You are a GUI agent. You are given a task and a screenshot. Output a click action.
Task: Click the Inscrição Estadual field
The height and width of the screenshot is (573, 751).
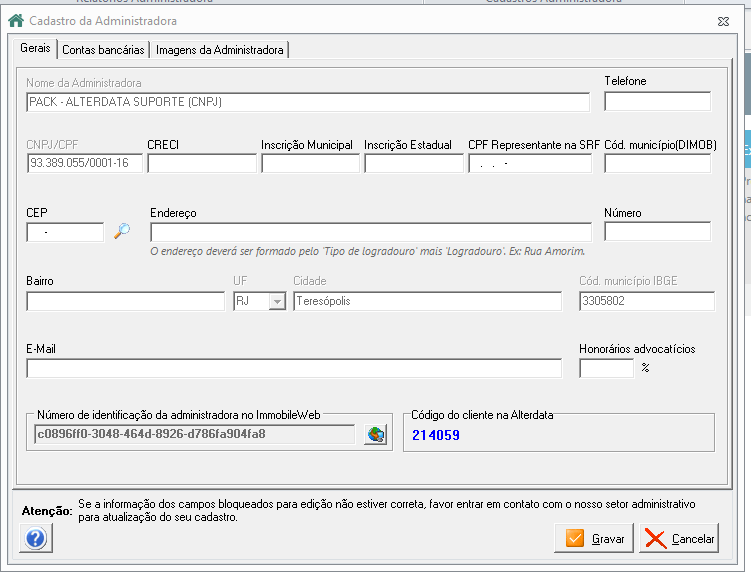(414, 163)
